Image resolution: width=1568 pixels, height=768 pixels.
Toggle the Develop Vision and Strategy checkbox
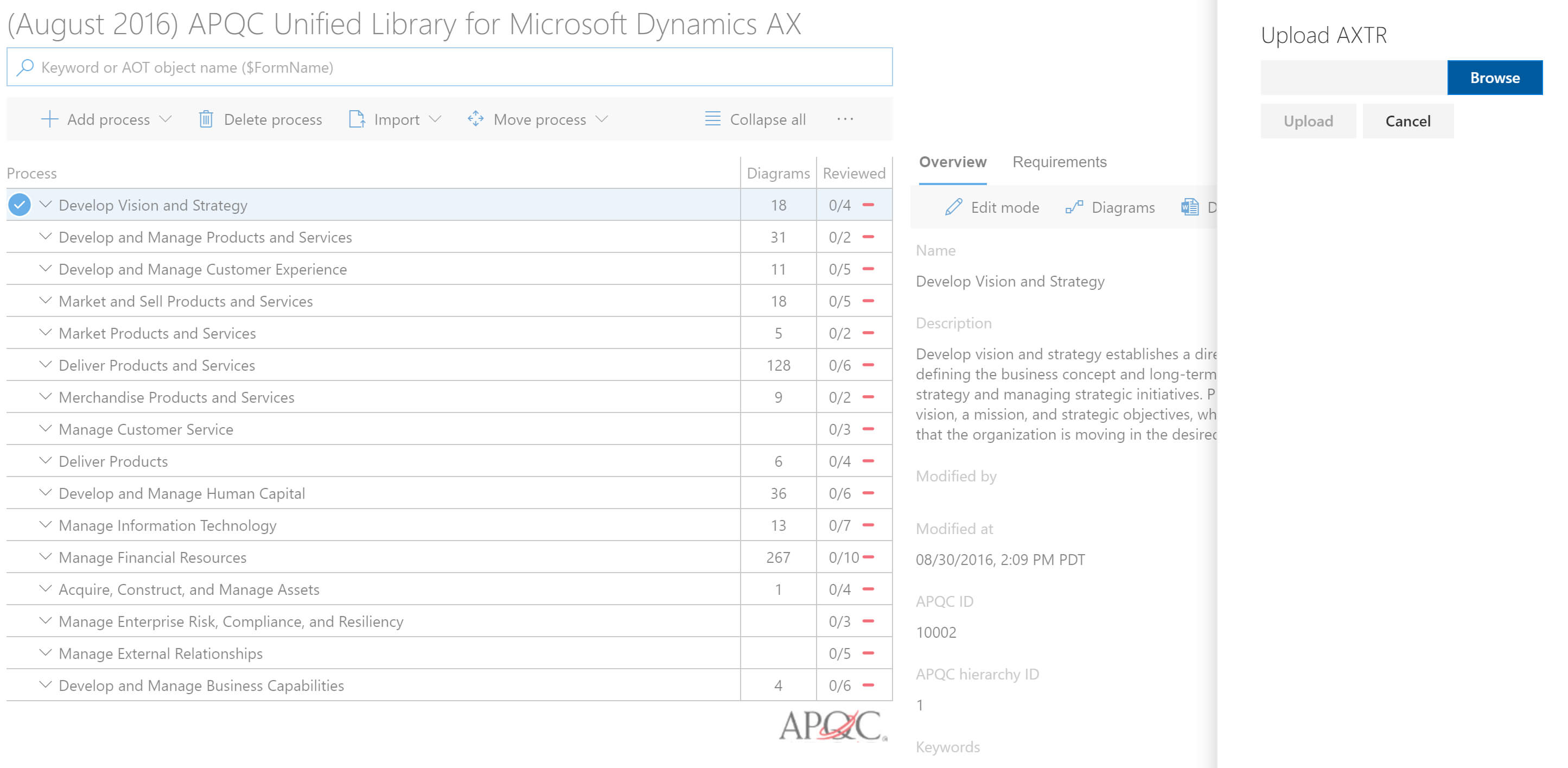click(x=19, y=204)
